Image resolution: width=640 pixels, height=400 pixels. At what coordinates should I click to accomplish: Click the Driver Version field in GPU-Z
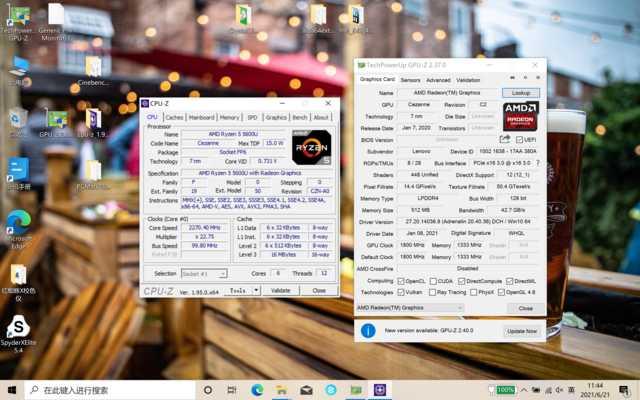(x=468, y=222)
